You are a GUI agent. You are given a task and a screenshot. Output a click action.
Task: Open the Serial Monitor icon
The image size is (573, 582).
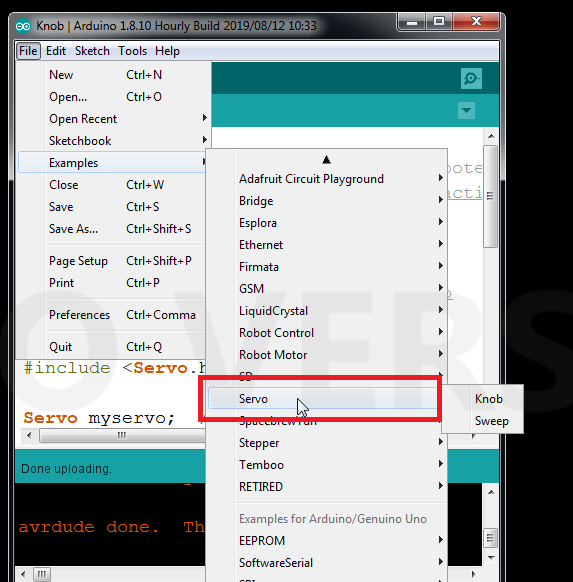tap(471, 78)
